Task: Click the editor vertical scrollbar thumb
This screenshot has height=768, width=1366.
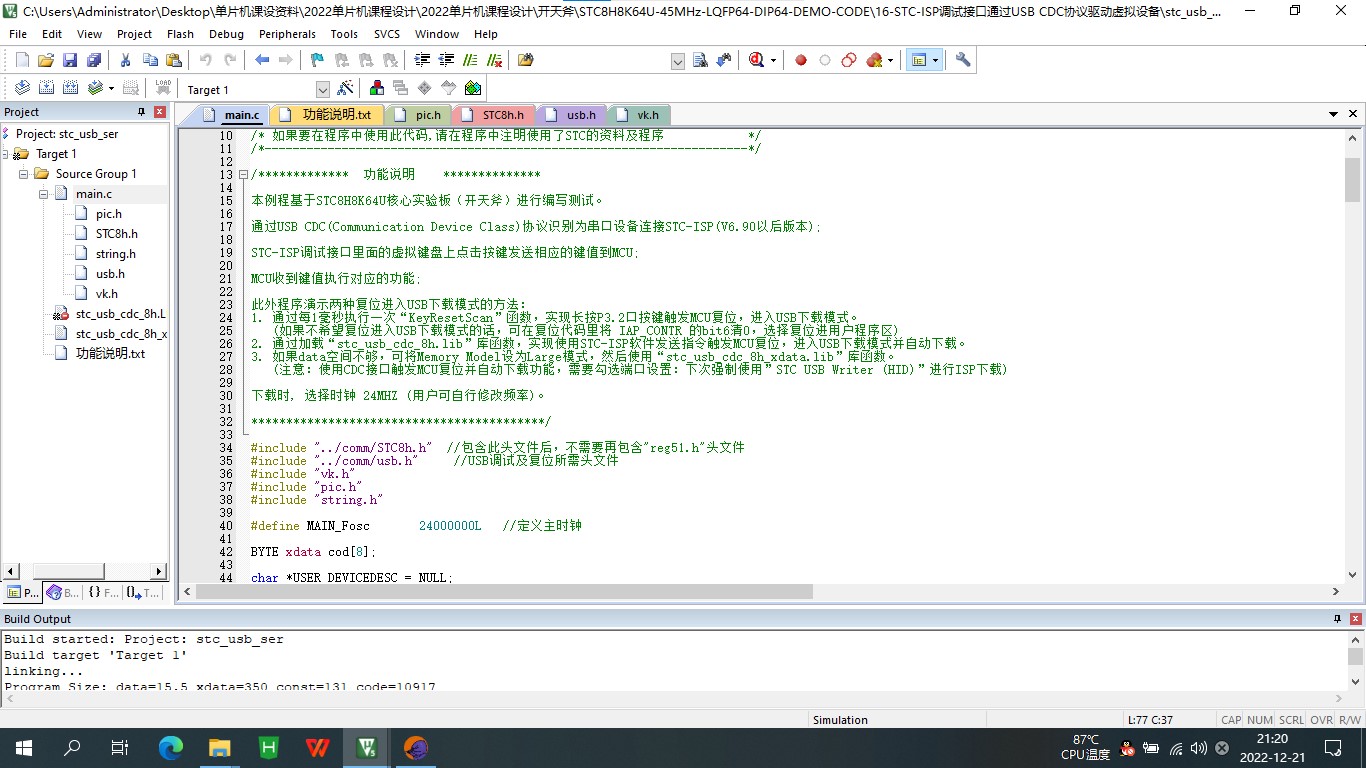Action: point(1352,179)
